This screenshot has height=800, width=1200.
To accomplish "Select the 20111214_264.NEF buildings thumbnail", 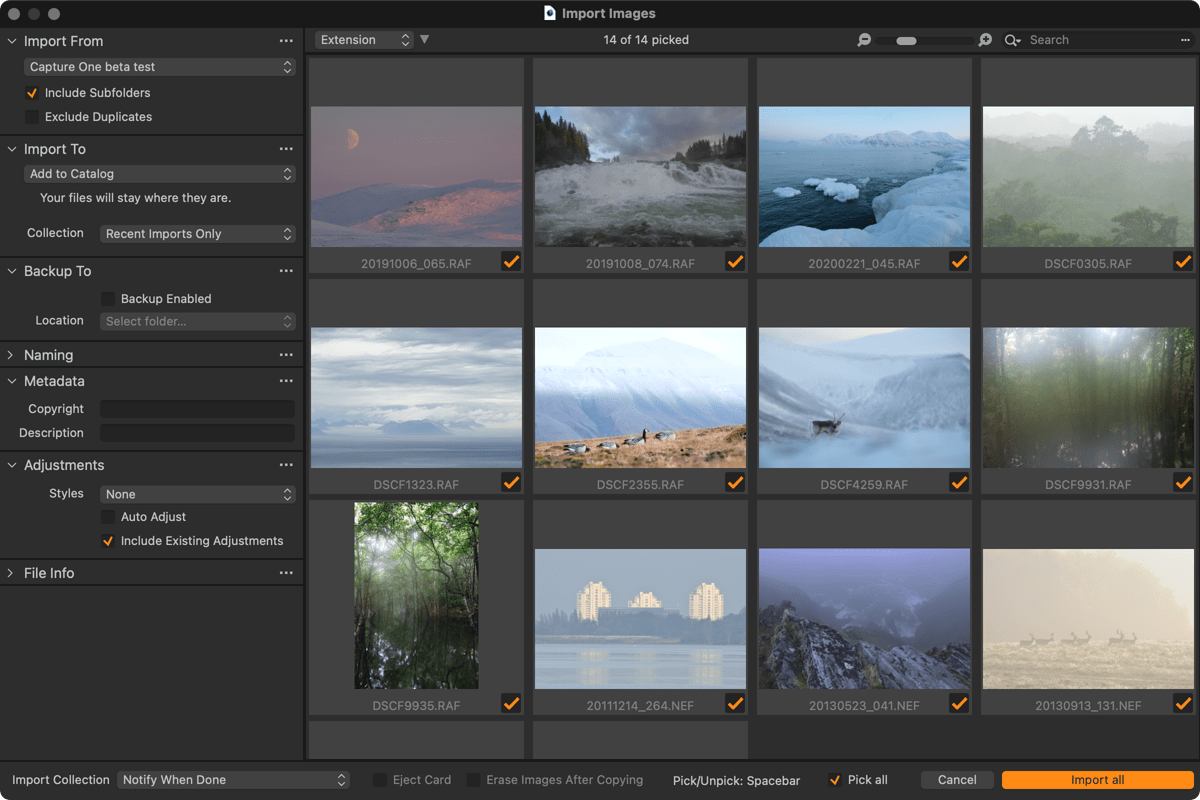I will [x=640, y=619].
